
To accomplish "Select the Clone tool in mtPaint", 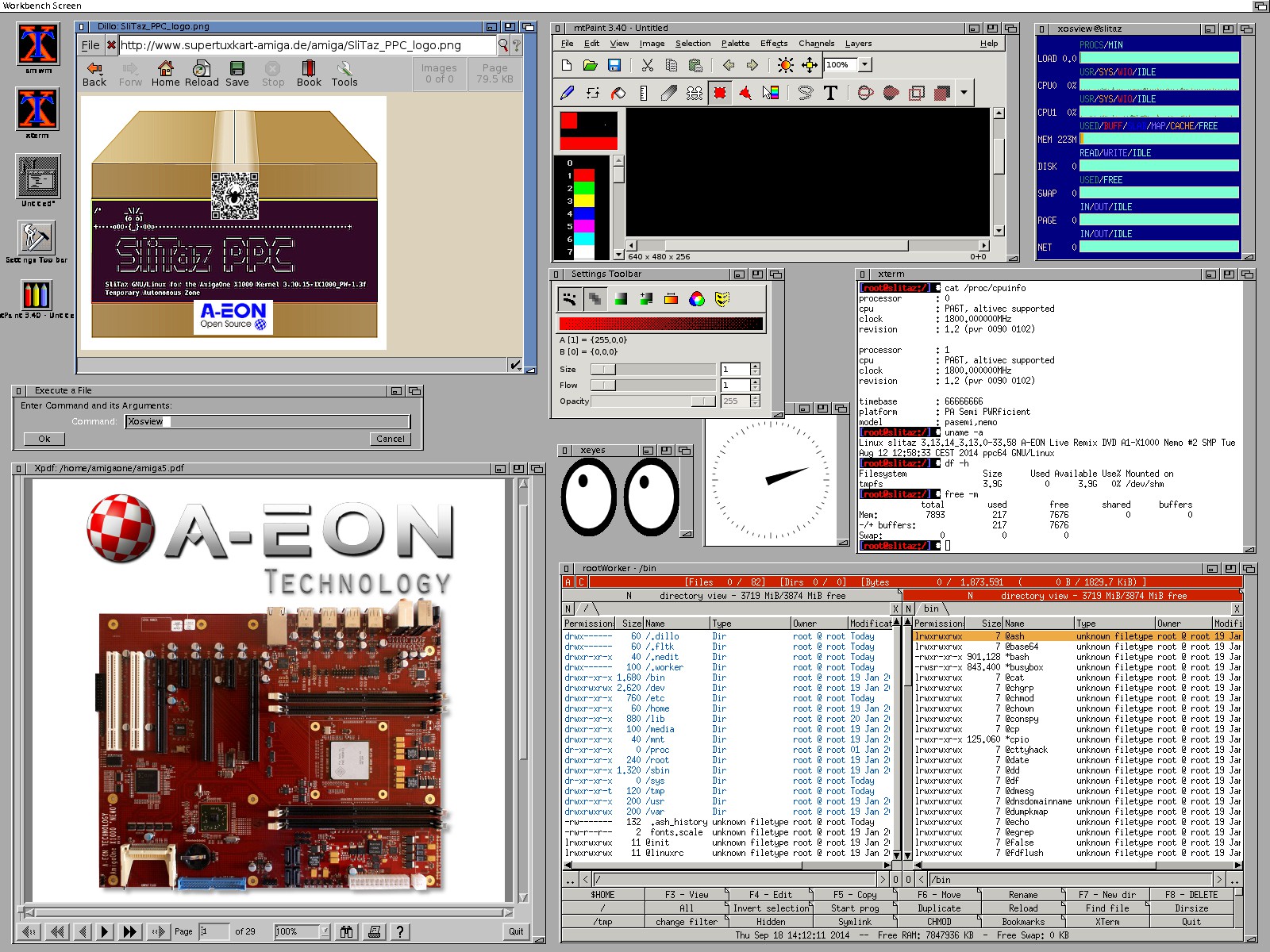I will point(695,93).
